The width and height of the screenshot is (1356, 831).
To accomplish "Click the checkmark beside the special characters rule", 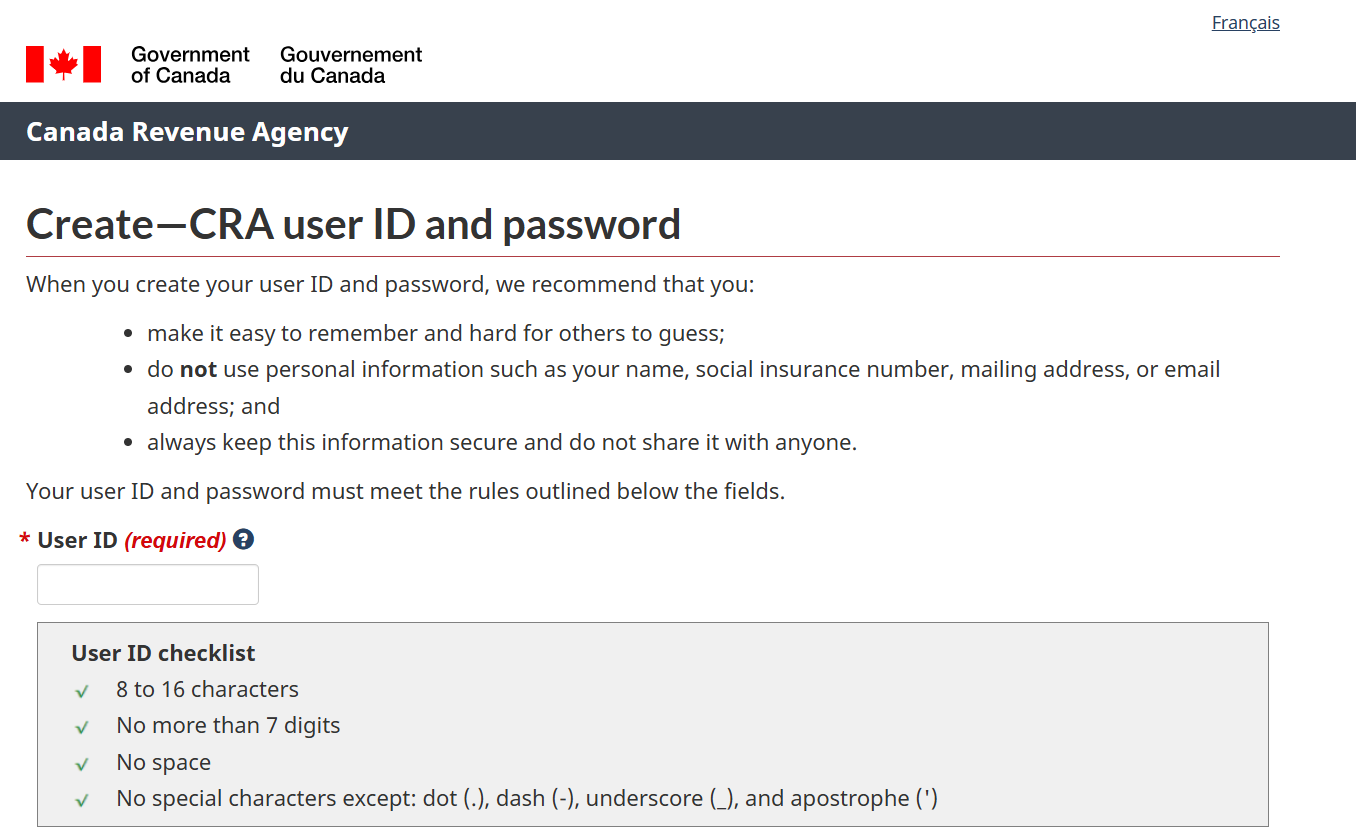I will pos(82,800).
